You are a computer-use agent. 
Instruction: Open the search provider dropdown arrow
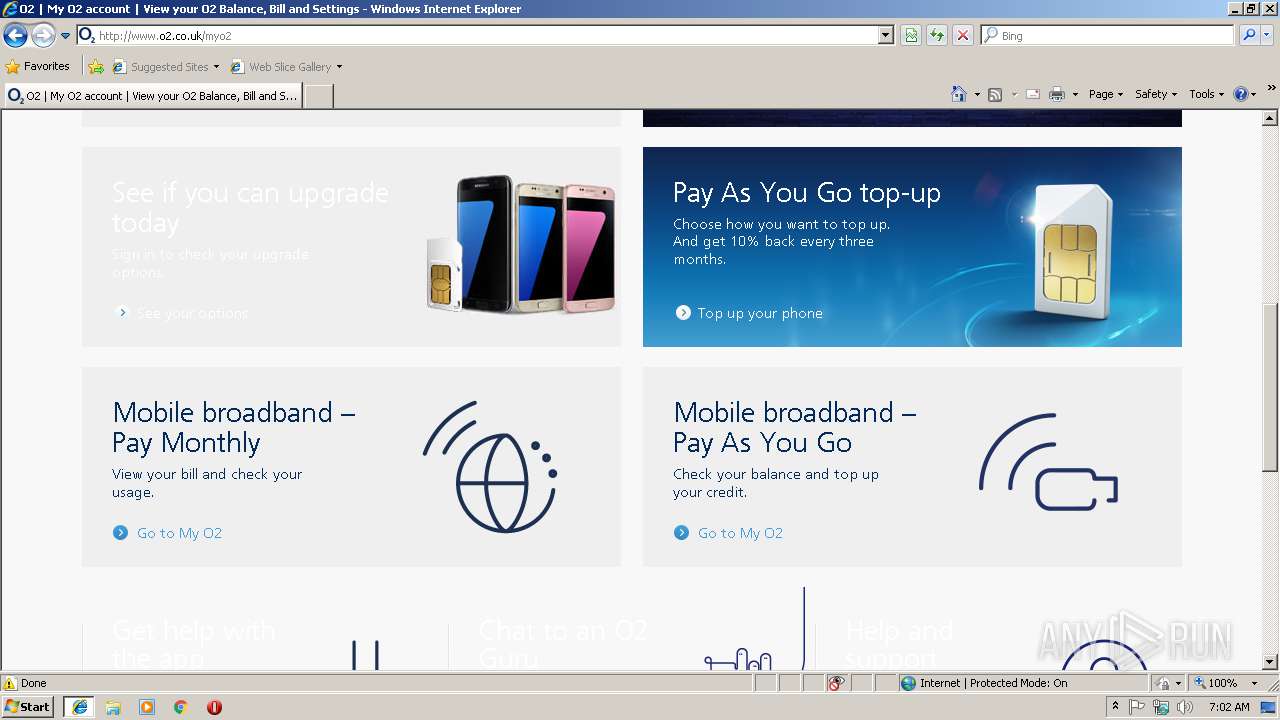tap(1266, 36)
